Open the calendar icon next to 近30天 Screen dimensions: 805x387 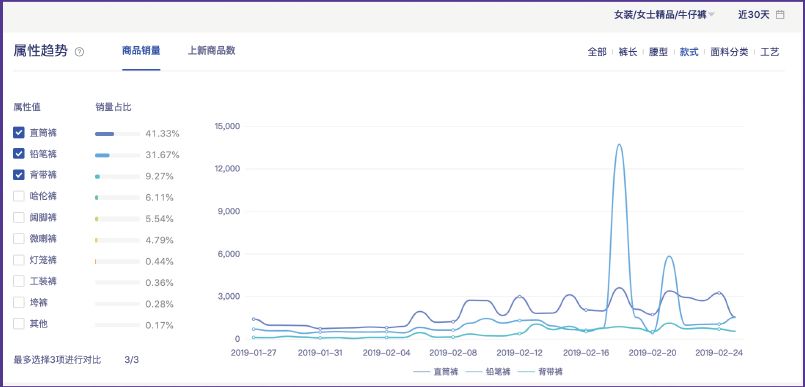coord(780,15)
